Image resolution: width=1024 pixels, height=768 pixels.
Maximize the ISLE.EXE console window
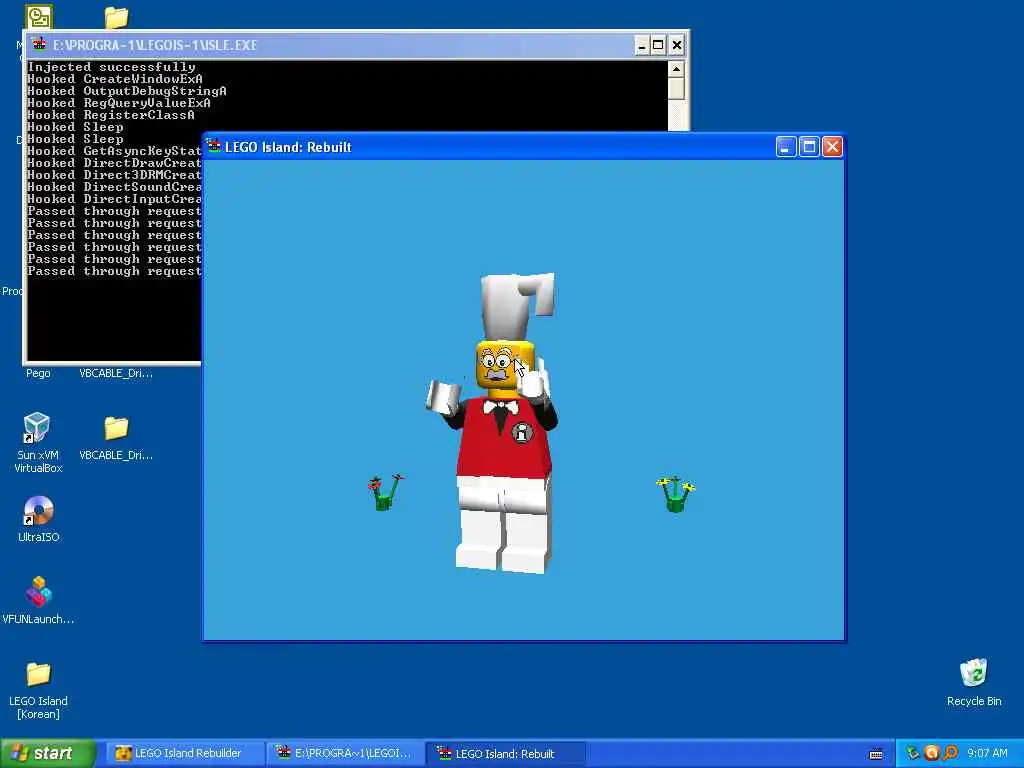pyautogui.click(x=658, y=45)
